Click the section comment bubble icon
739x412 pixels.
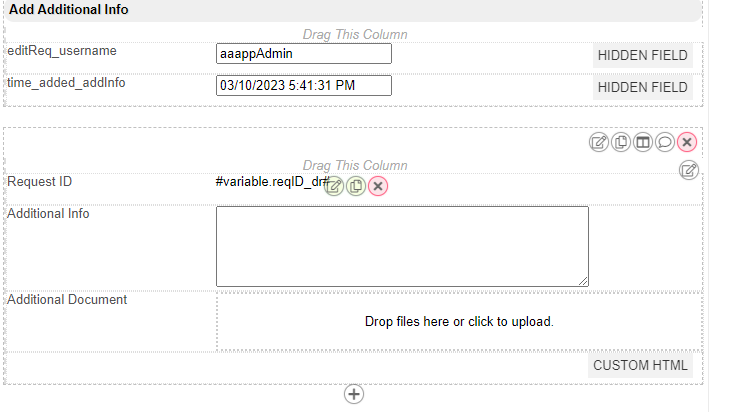(x=665, y=142)
